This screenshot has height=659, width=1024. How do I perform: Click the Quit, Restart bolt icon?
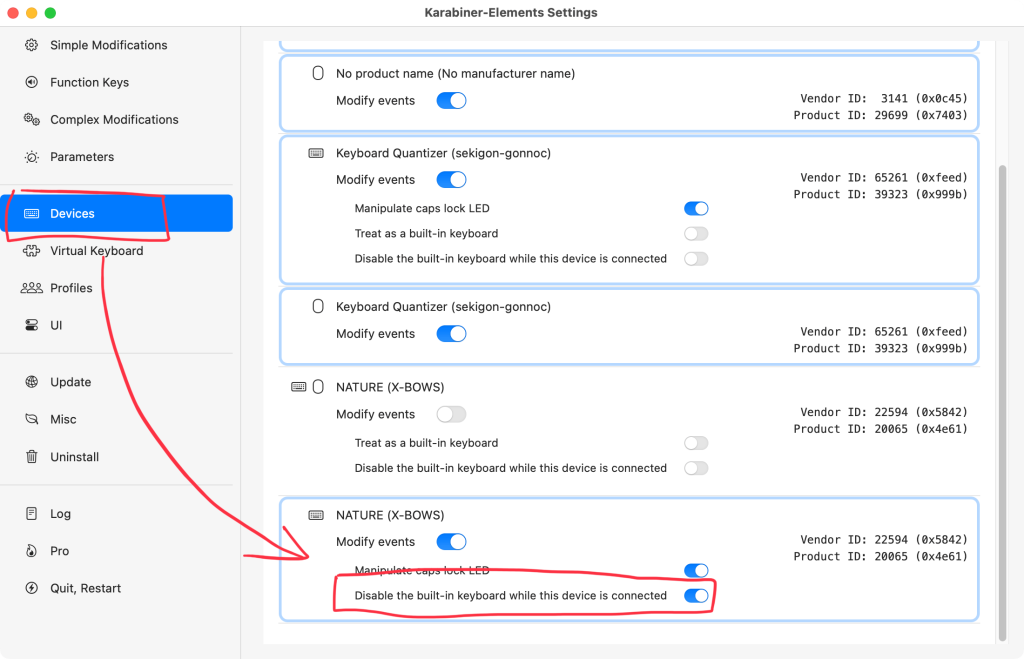pos(31,588)
